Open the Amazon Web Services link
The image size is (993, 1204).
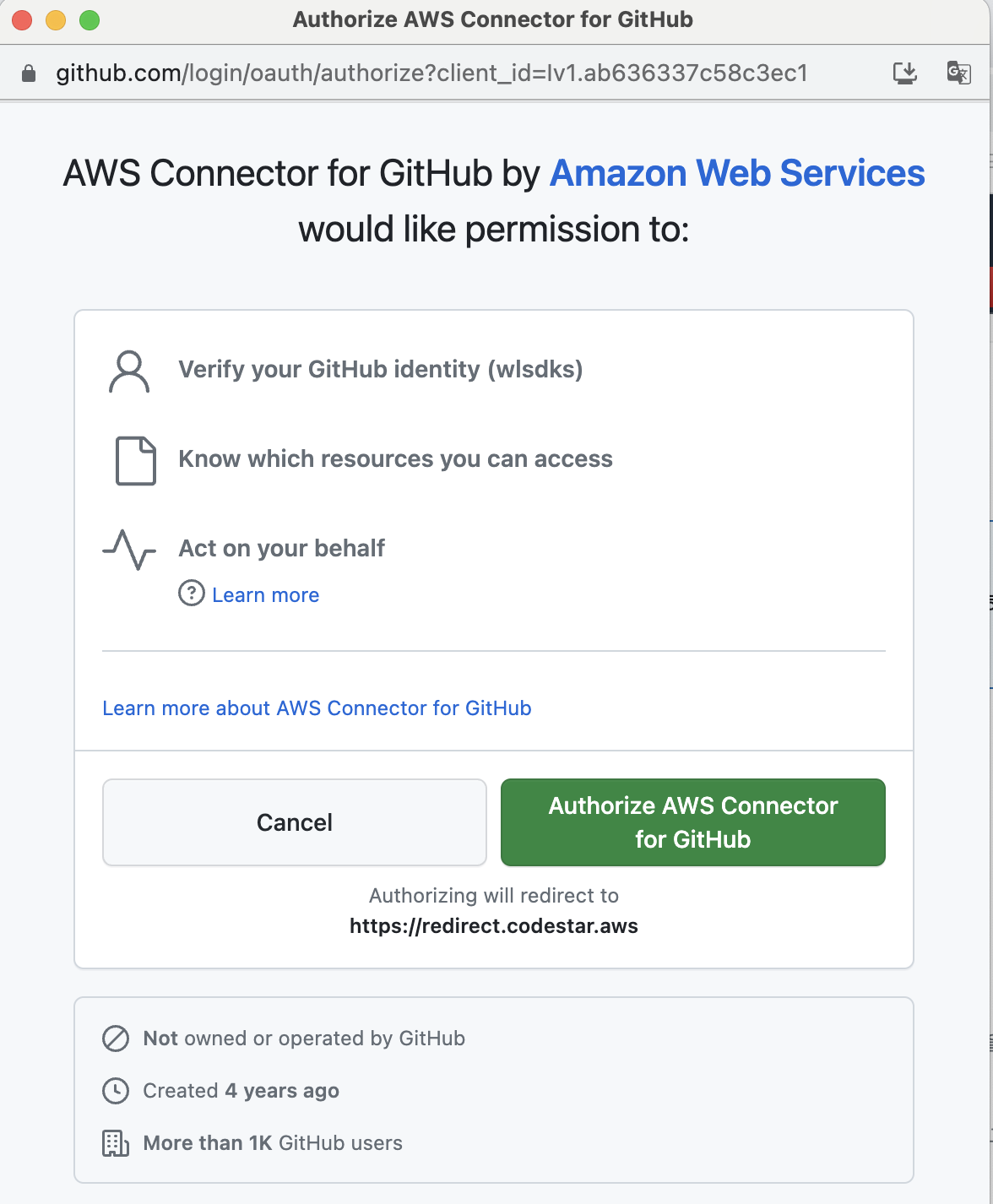[x=736, y=173]
